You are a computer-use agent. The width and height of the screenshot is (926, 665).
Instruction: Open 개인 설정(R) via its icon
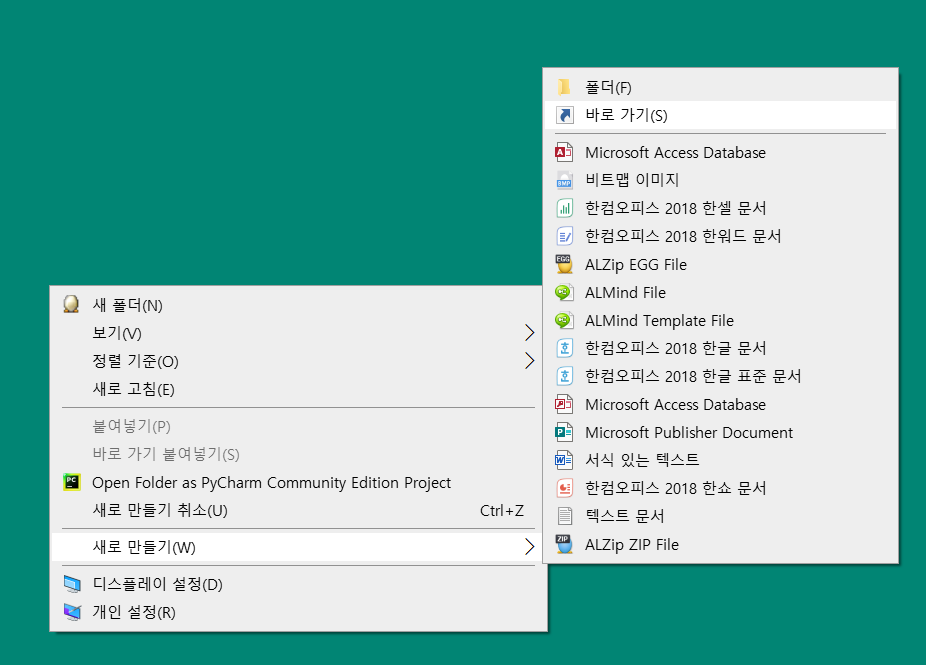[x=72, y=612]
